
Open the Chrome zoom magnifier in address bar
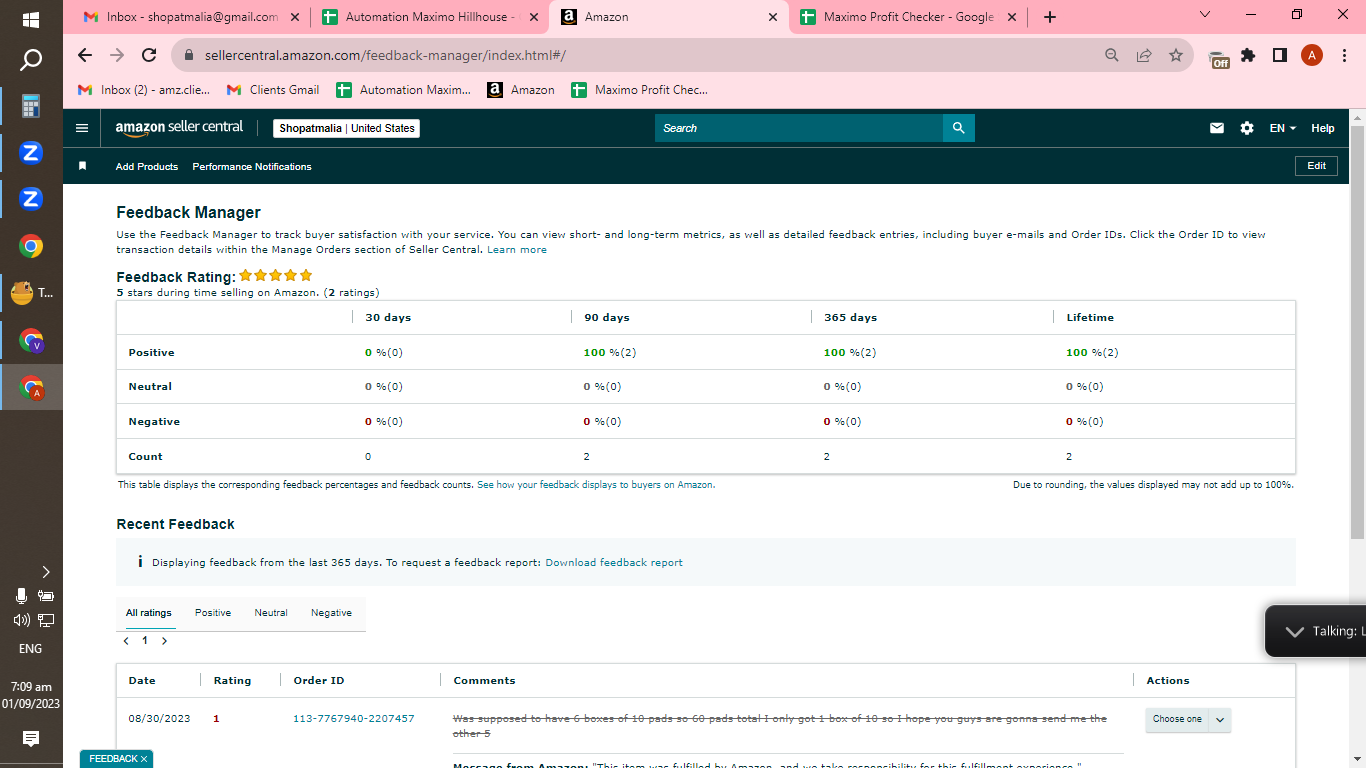[1112, 56]
